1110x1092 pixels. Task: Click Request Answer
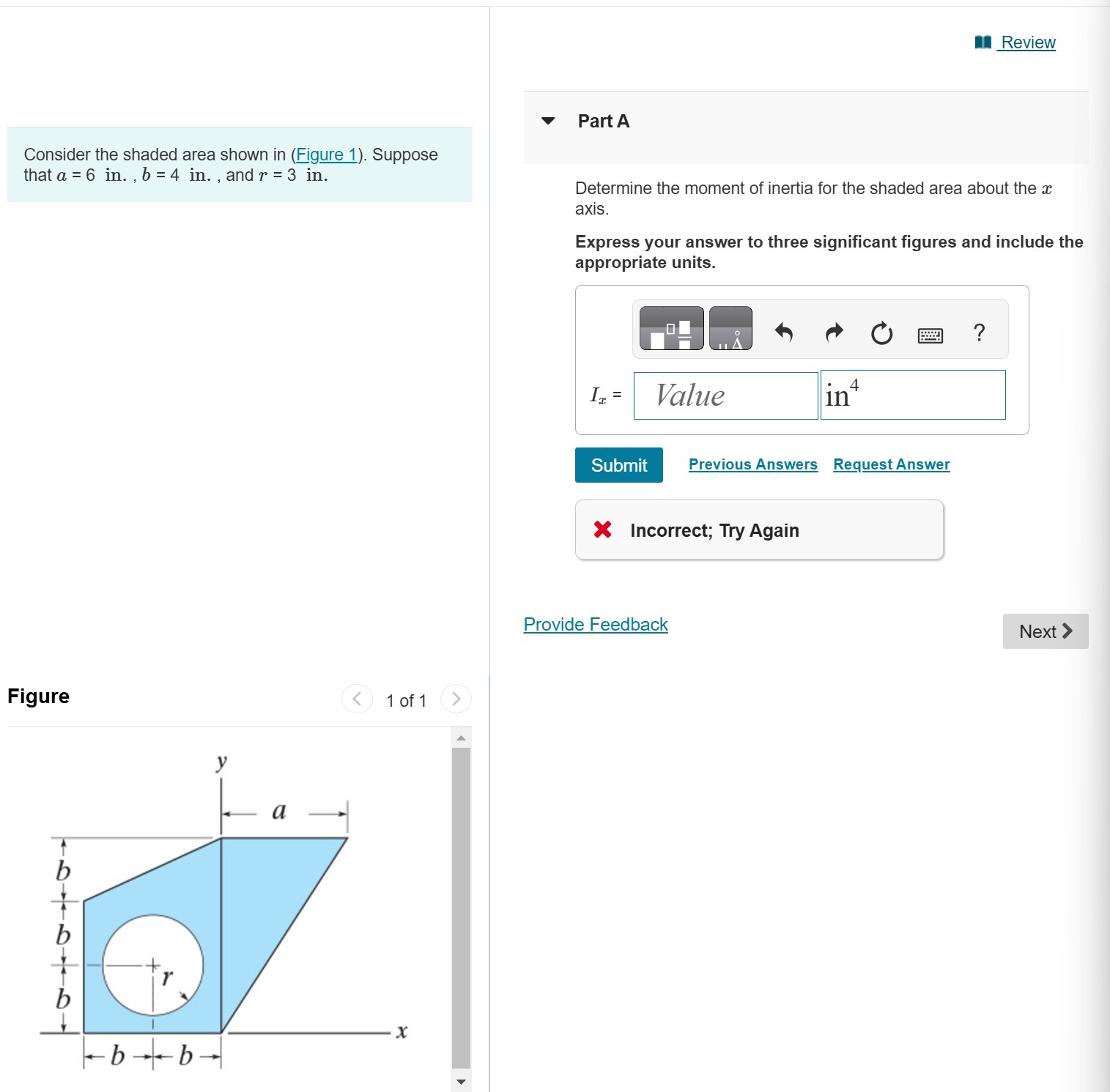(891, 464)
